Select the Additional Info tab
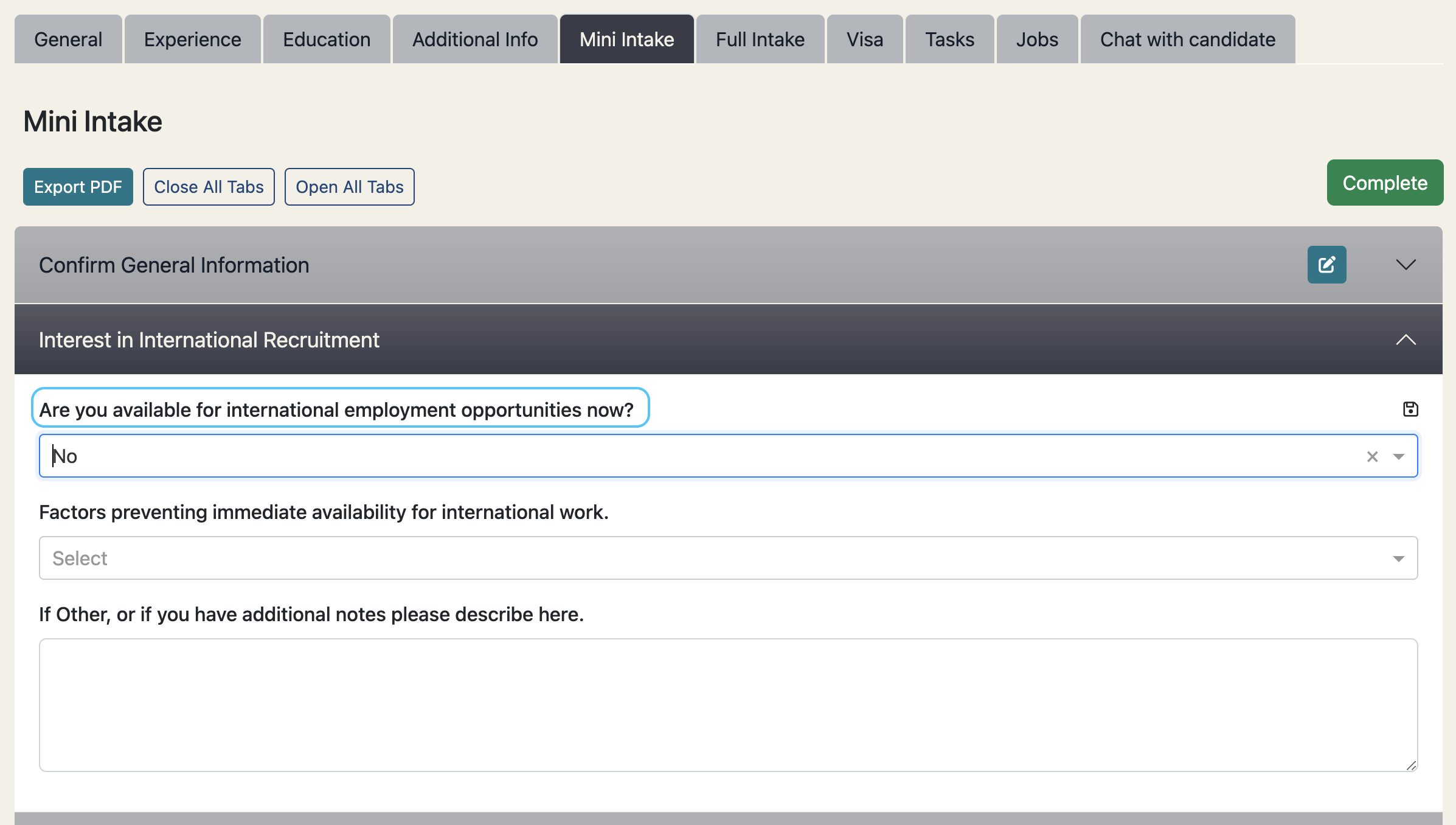The width and height of the screenshot is (1456, 825). (475, 40)
